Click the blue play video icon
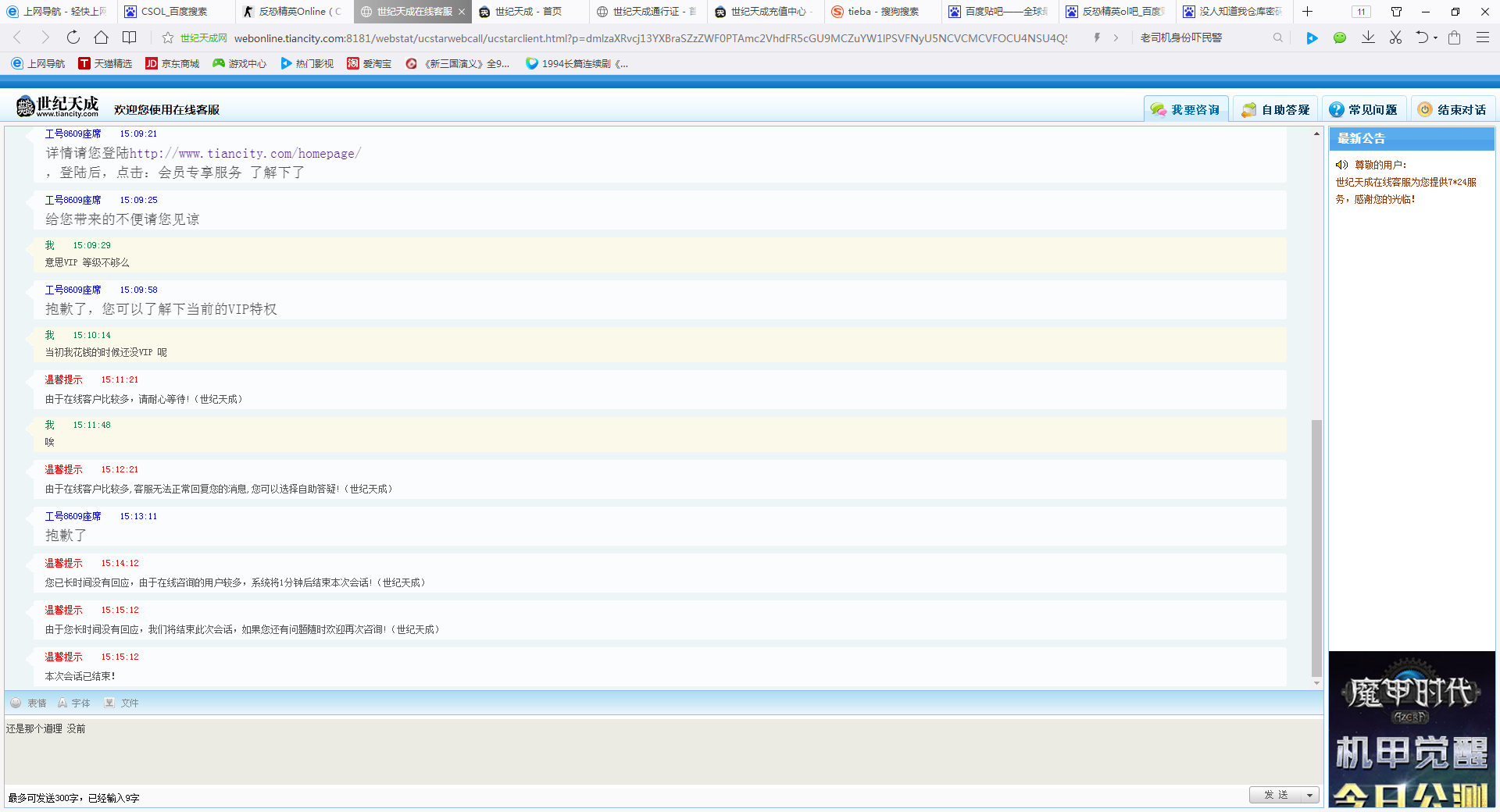The height and width of the screenshot is (812, 1500). pos(1312,38)
